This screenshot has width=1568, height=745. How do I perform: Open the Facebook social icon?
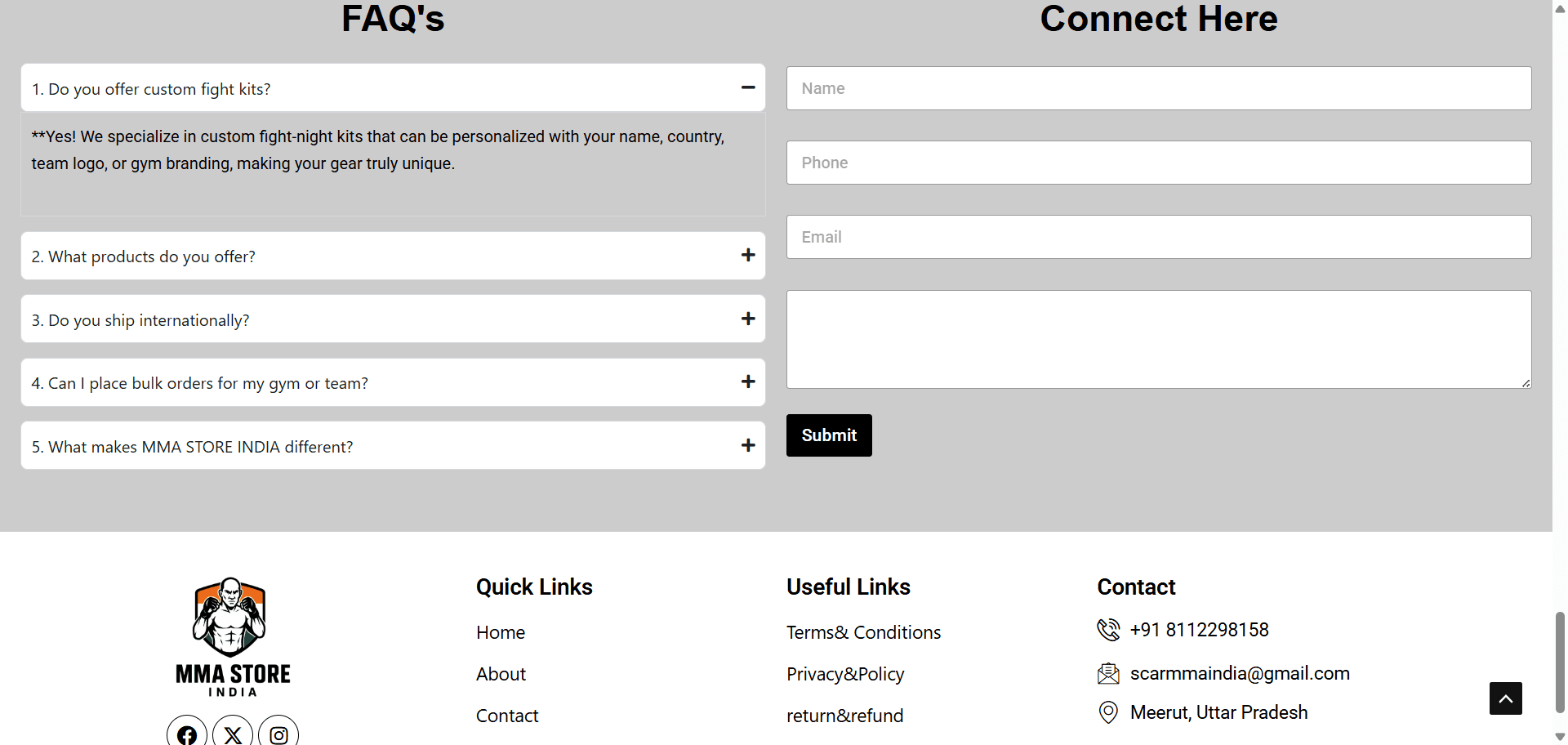click(x=187, y=732)
